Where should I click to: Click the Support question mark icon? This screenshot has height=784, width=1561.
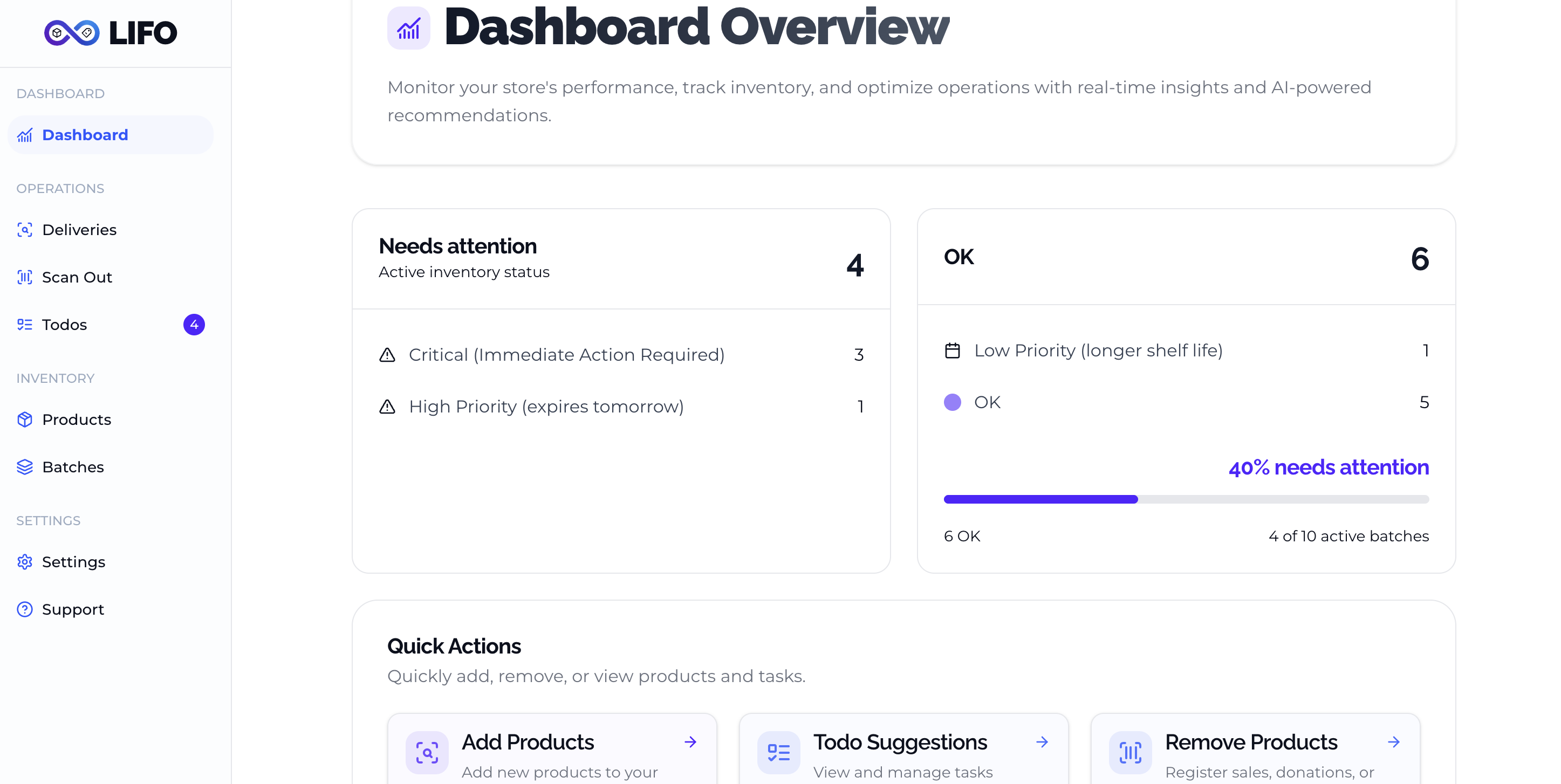tap(25, 609)
